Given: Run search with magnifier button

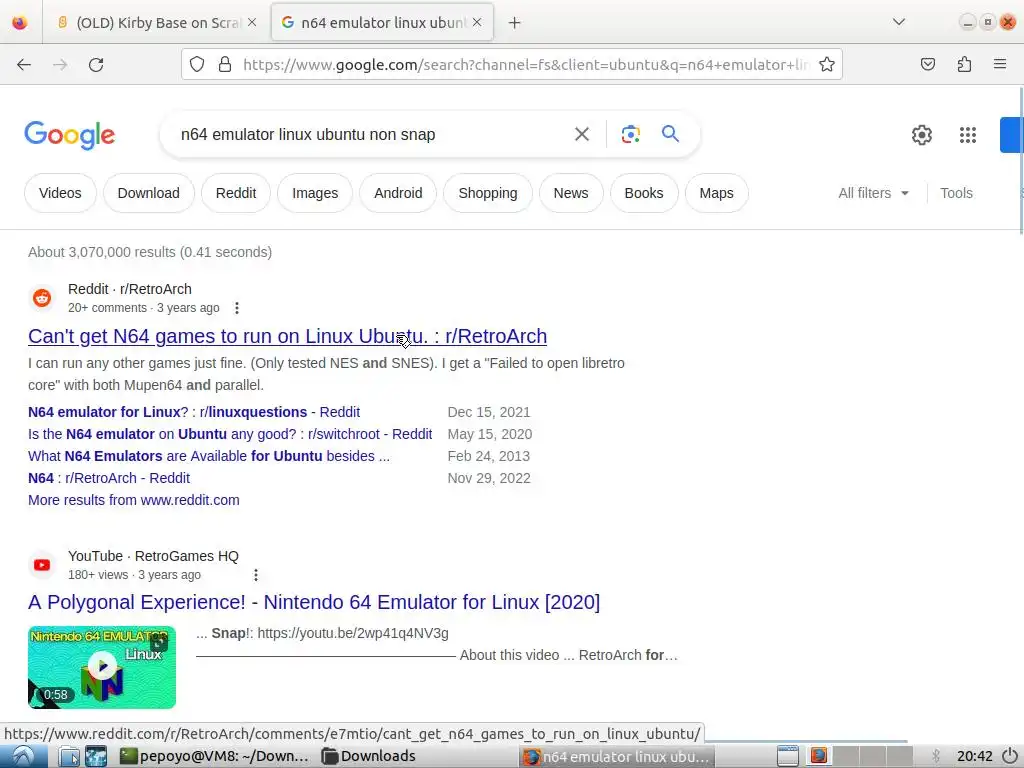Looking at the screenshot, I should (671, 134).
